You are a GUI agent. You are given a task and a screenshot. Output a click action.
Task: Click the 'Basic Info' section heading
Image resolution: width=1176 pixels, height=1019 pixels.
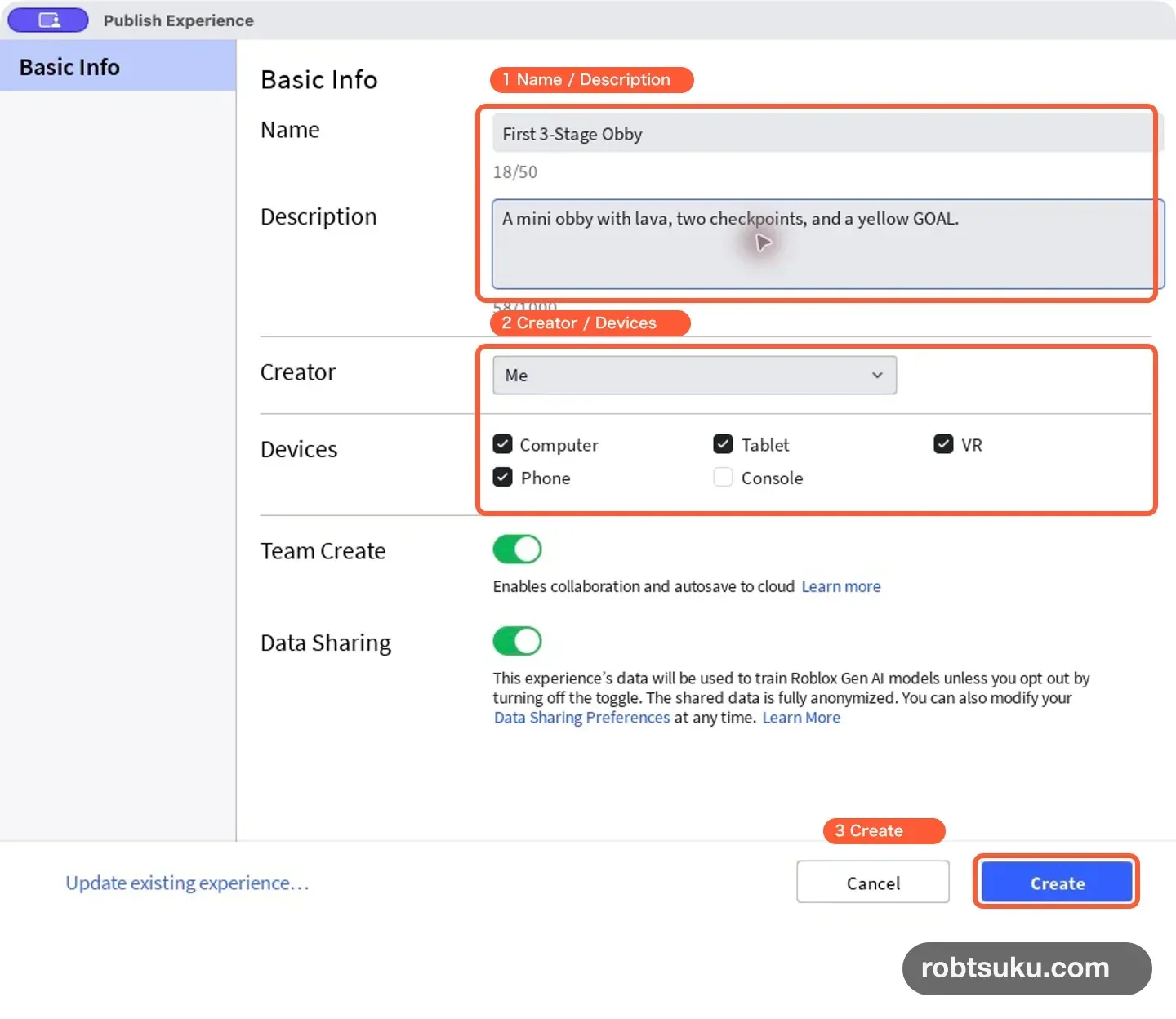tap(319, 80)
